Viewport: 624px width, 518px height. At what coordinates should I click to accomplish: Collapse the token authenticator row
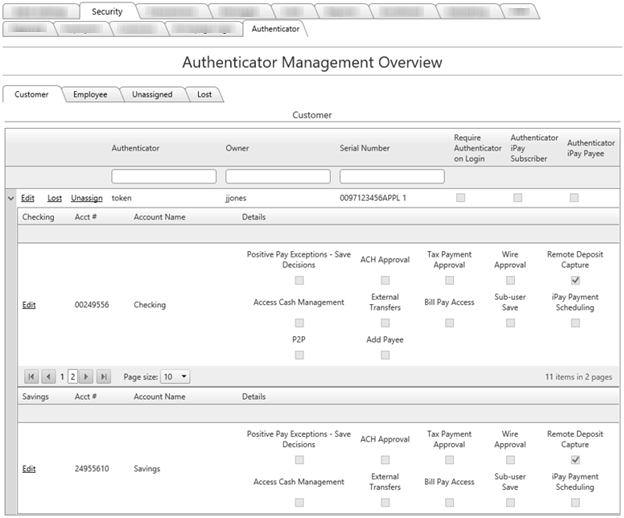(x=11, y=198)
